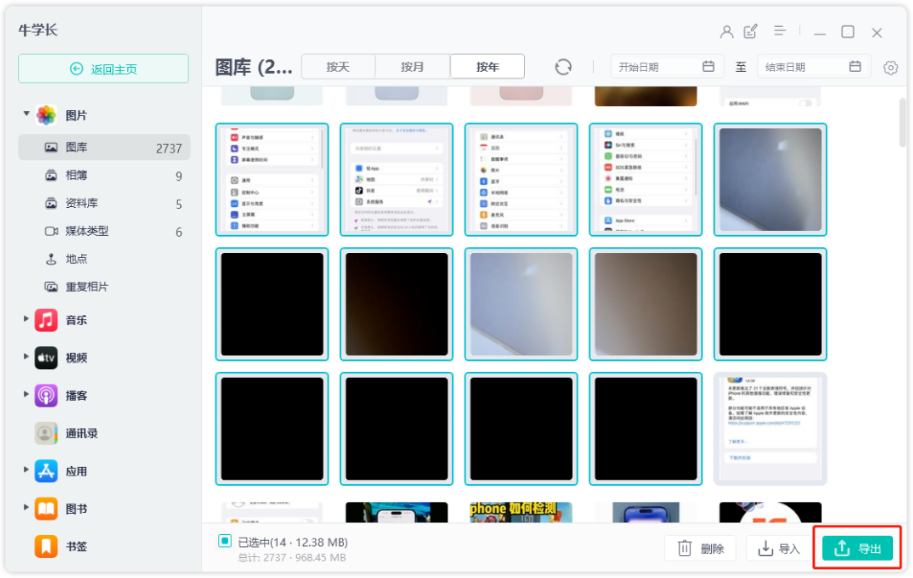This screenshot has width=913, height=578.
Task: Click 返回主页 return home button
Action: pos(104,69)
